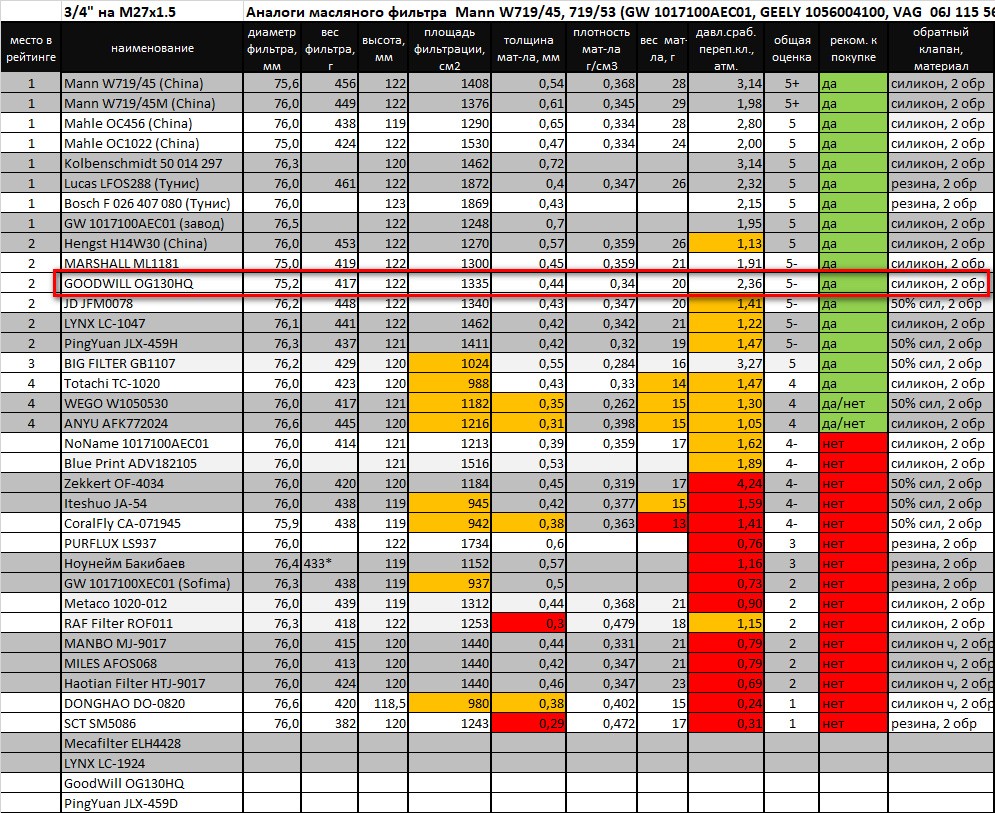Select the PingYuan JLX-459H cell
Screen dimensions: 995x813
point(152,343)
